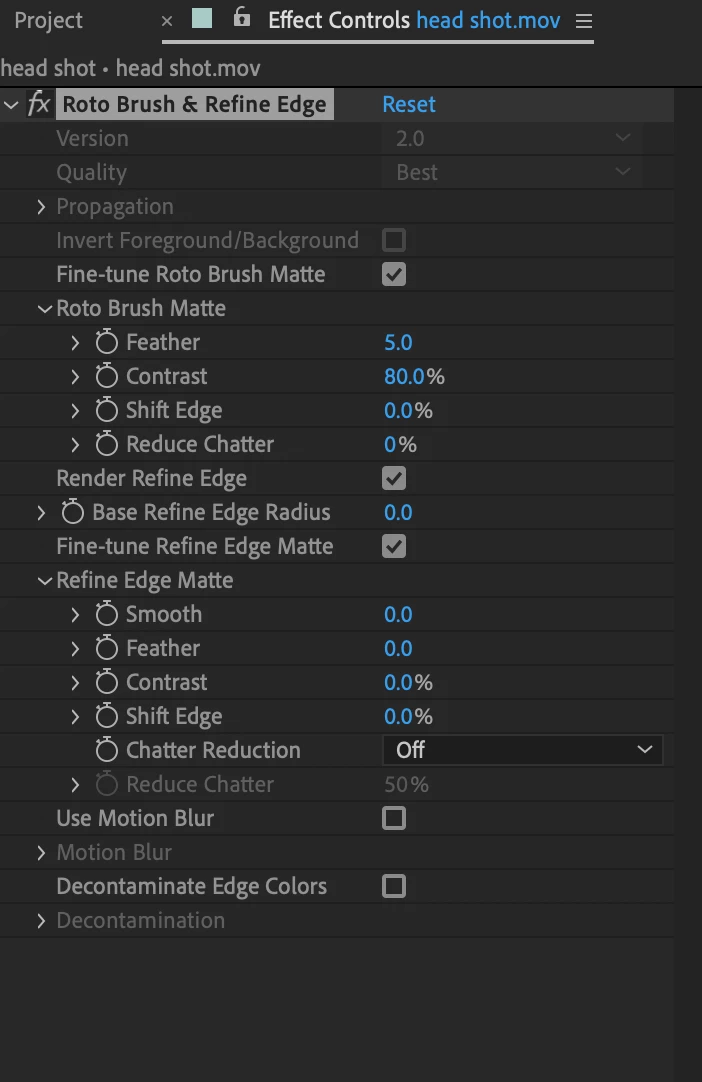Open Chatter Reduction dropdown set to Off
Screen dimensions: 702x1082
[522, 750]
